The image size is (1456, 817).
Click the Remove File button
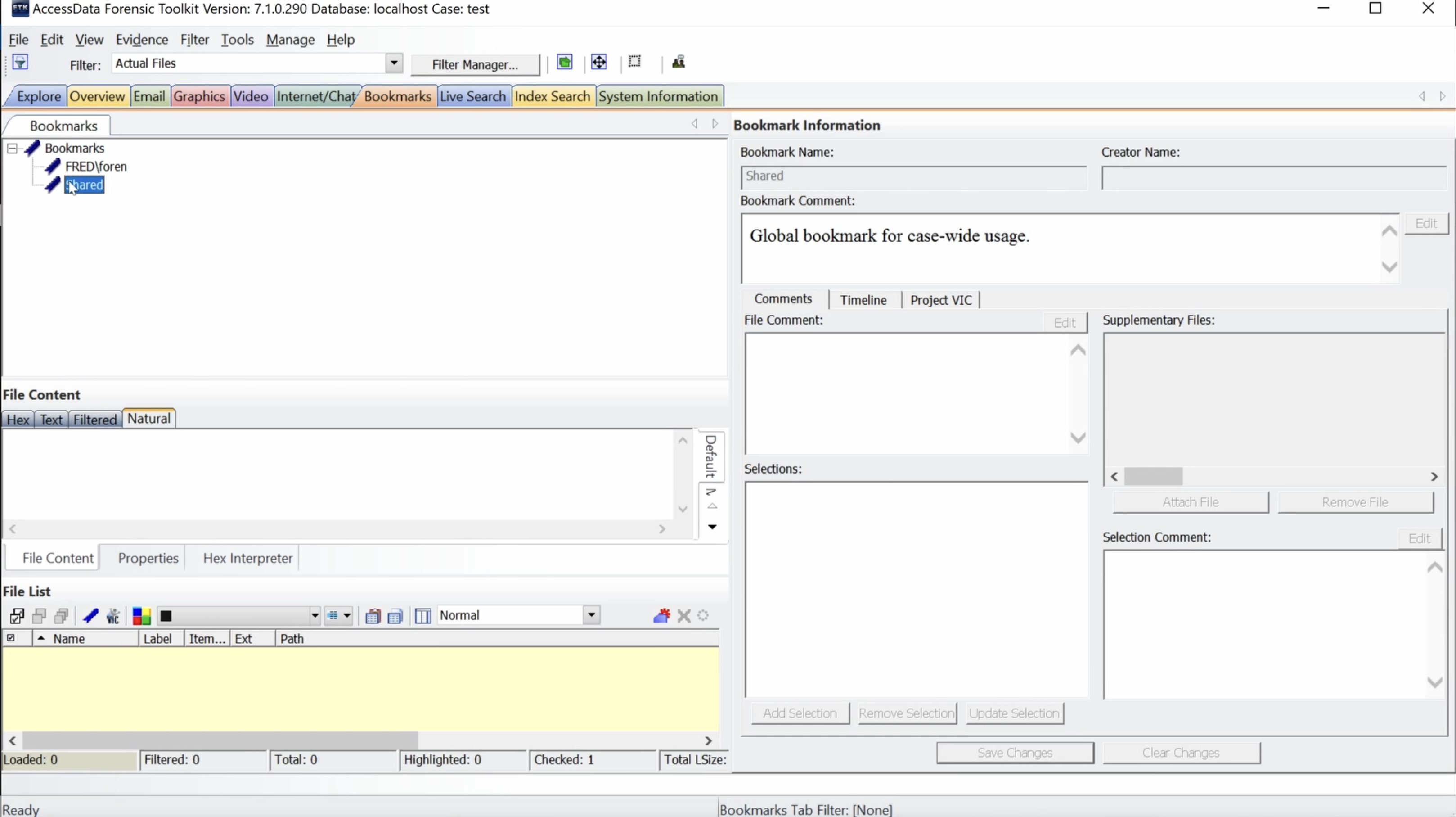(1355, 502)
